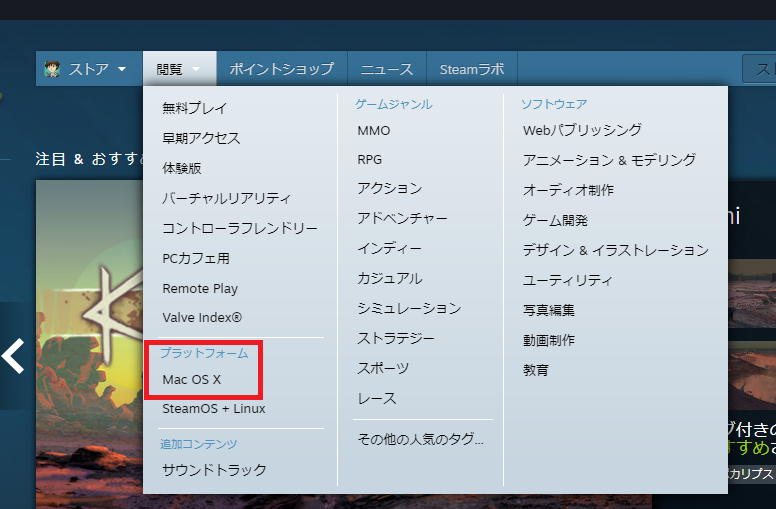Select 動画制作 software category

pos(549,340)
